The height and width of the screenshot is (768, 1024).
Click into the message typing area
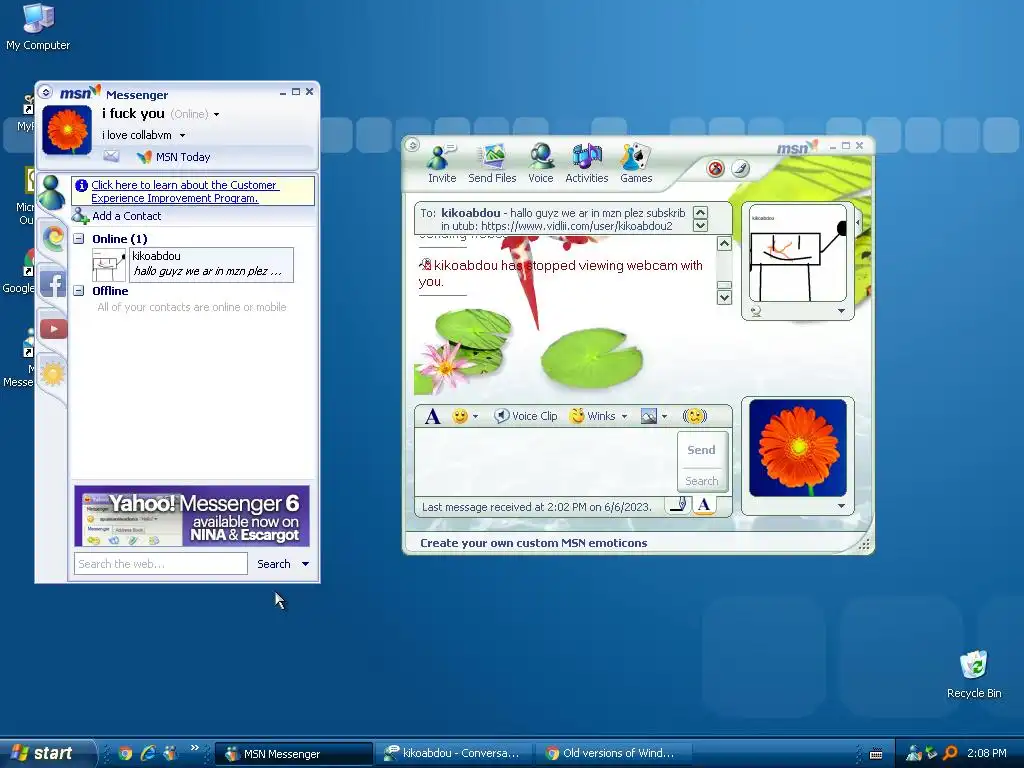click(x=545, y=462)
